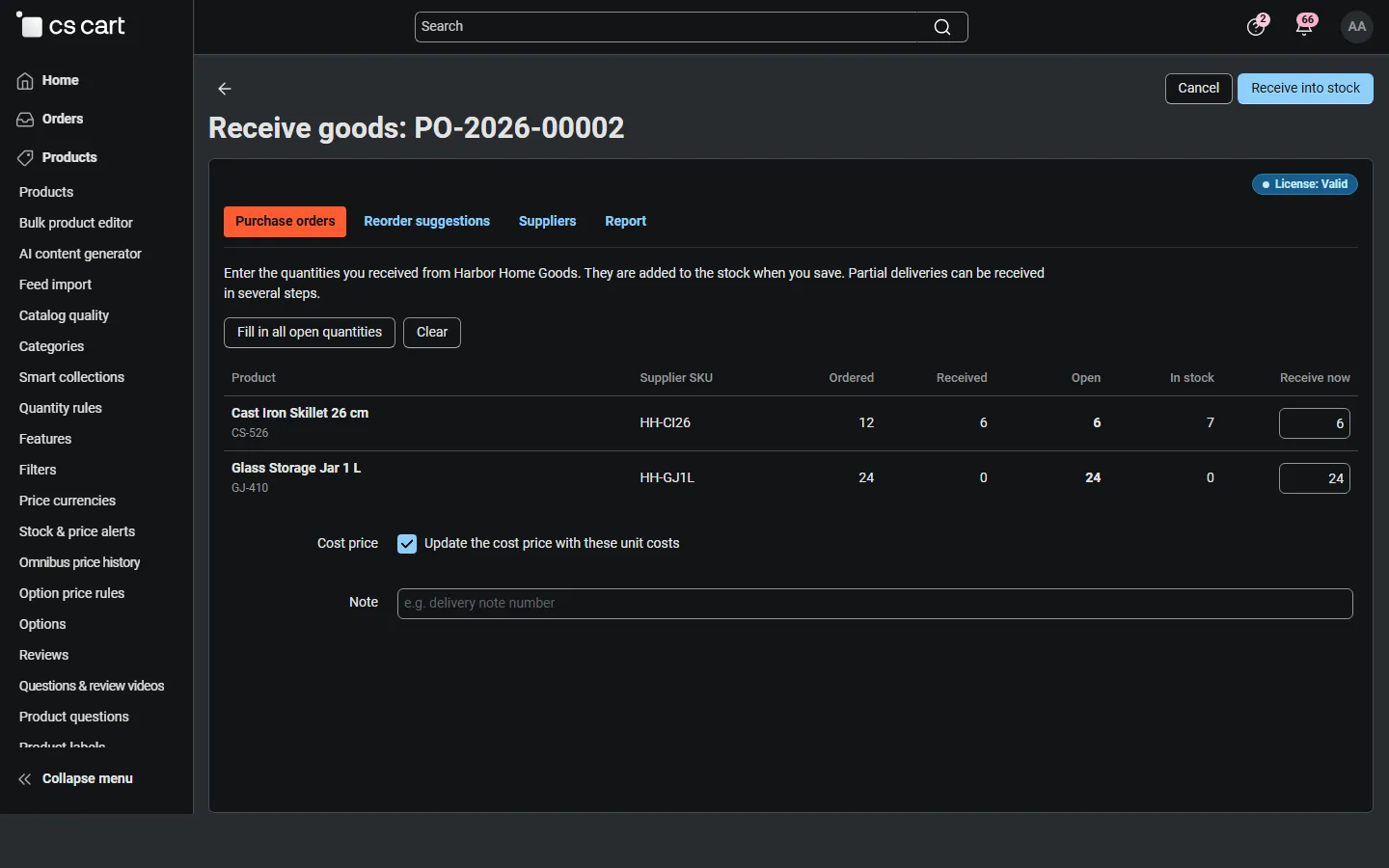The image size is (1389, 868).
Task: Open the quick-start timer icon with badge 2
Action: click(1256, 26)
